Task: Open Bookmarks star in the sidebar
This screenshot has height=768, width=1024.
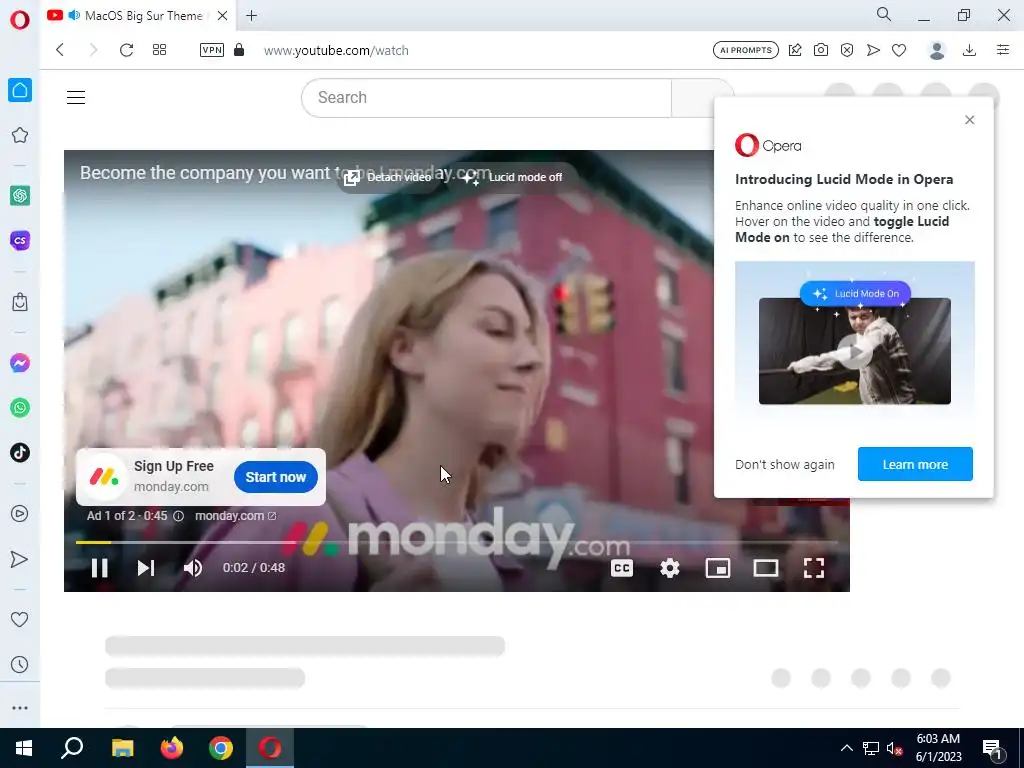Action: 20,135
